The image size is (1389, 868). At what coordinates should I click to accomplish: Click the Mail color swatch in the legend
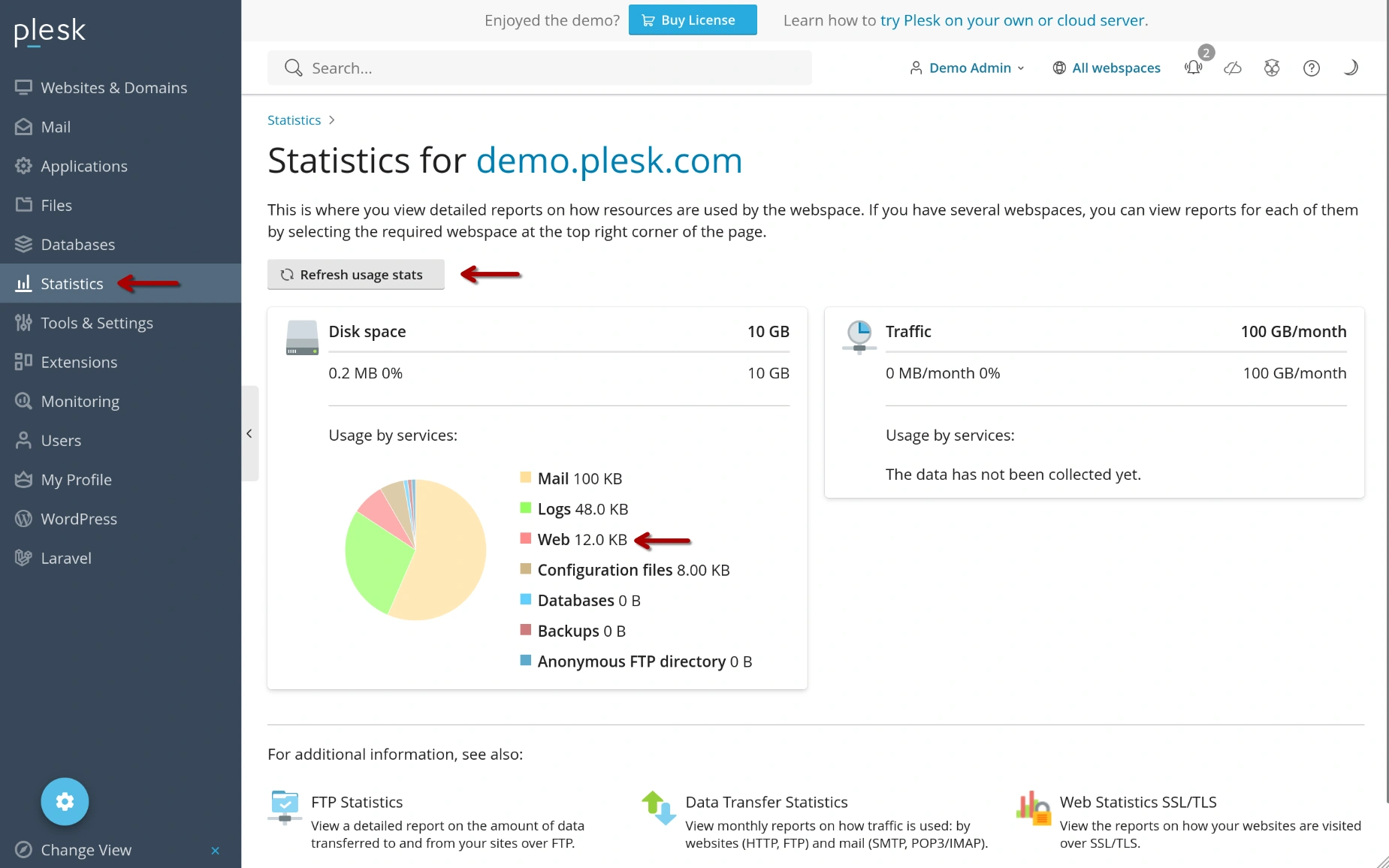(526, 478)
